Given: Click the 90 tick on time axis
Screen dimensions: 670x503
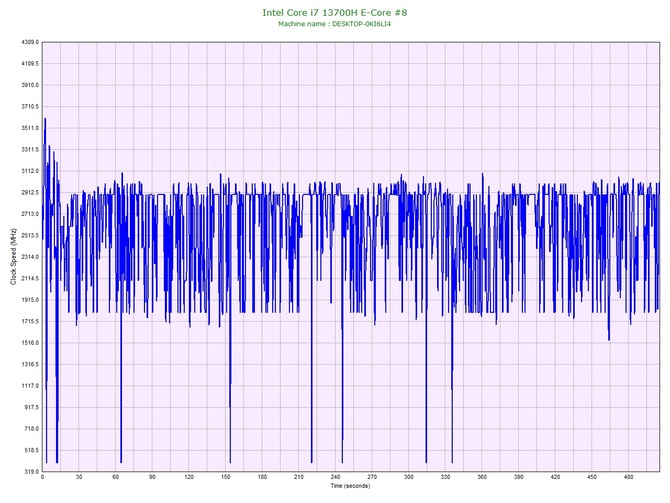Looking at the screenshot, I should point(152,477).
